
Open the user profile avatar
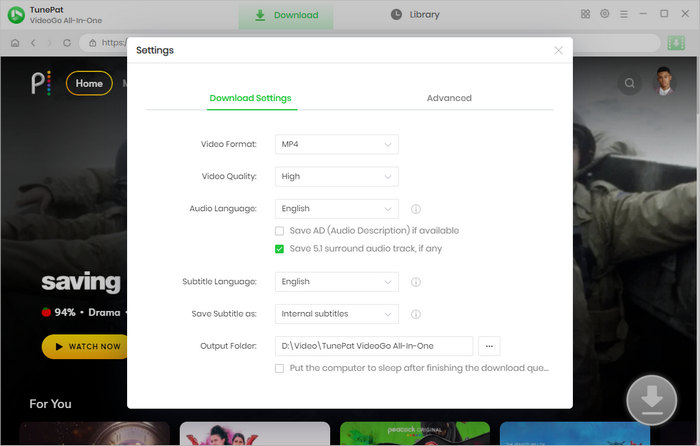click(664, 82)
